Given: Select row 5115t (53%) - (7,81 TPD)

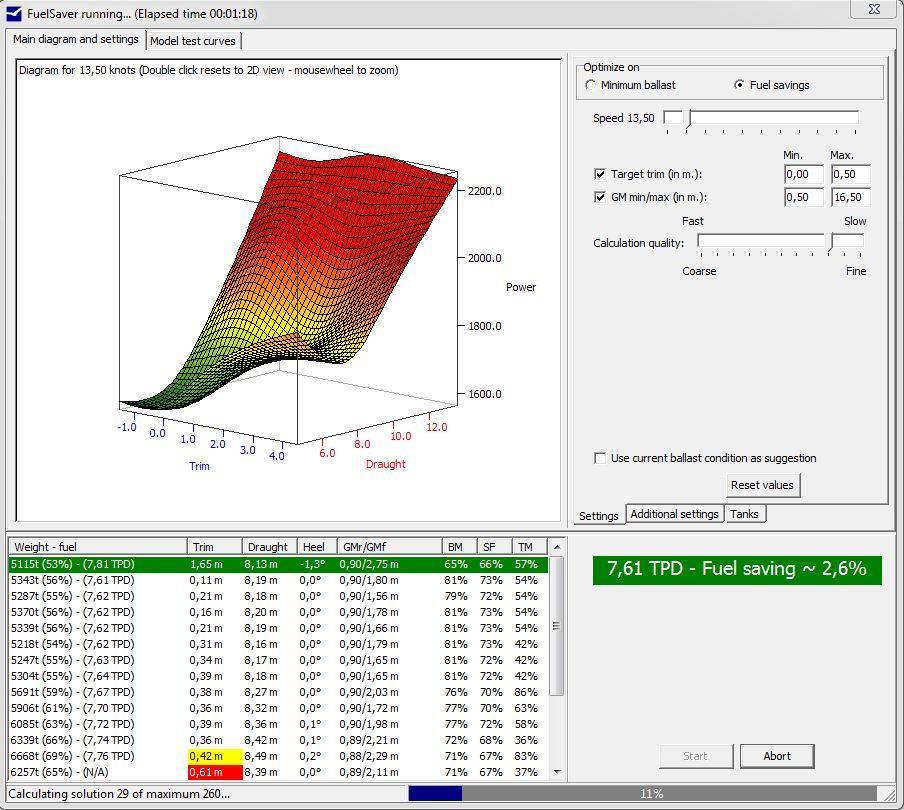Looking at the screenshot, I should [278, 564].
